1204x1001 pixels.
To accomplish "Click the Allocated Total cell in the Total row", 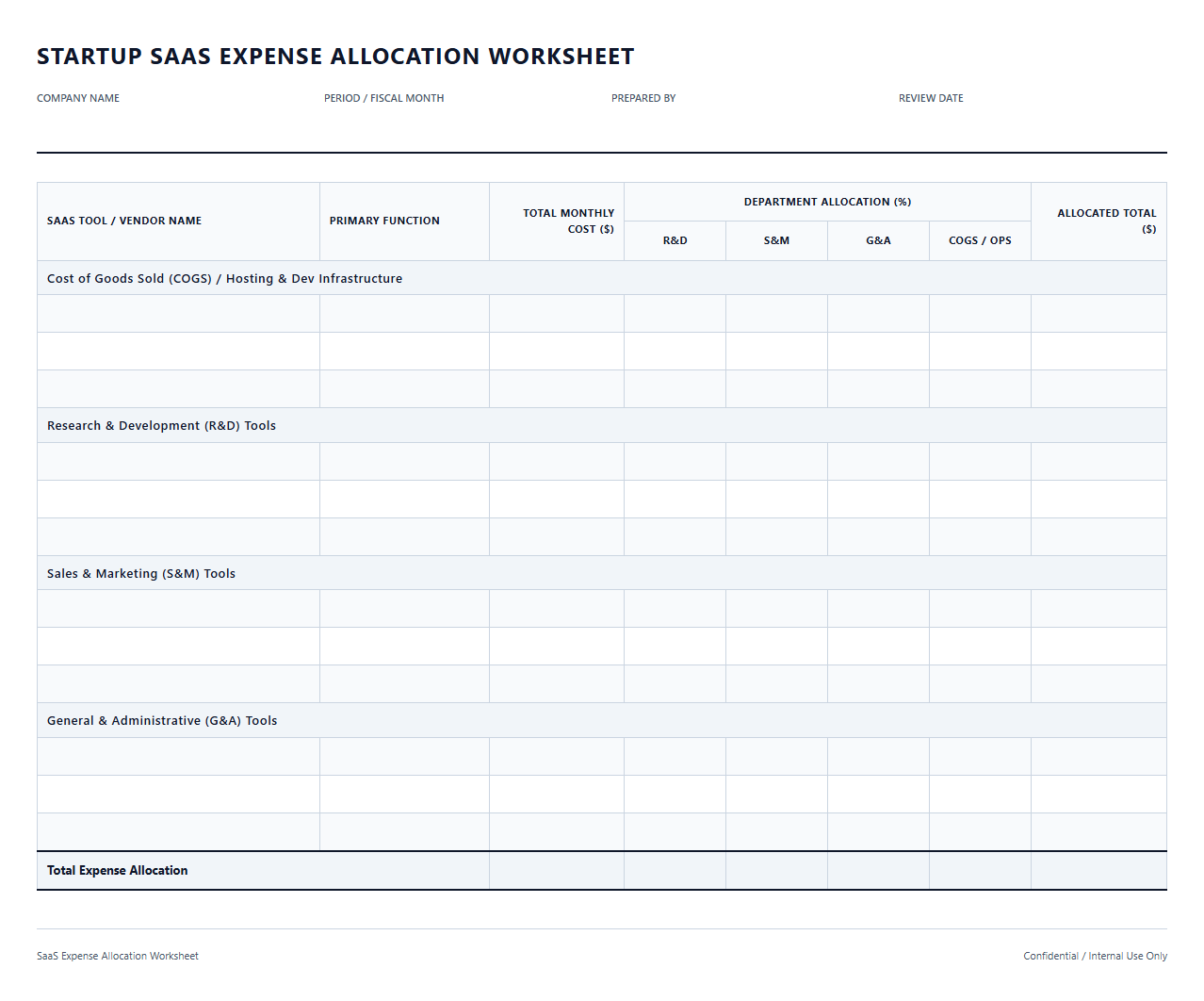I will tap(1098, 871).
